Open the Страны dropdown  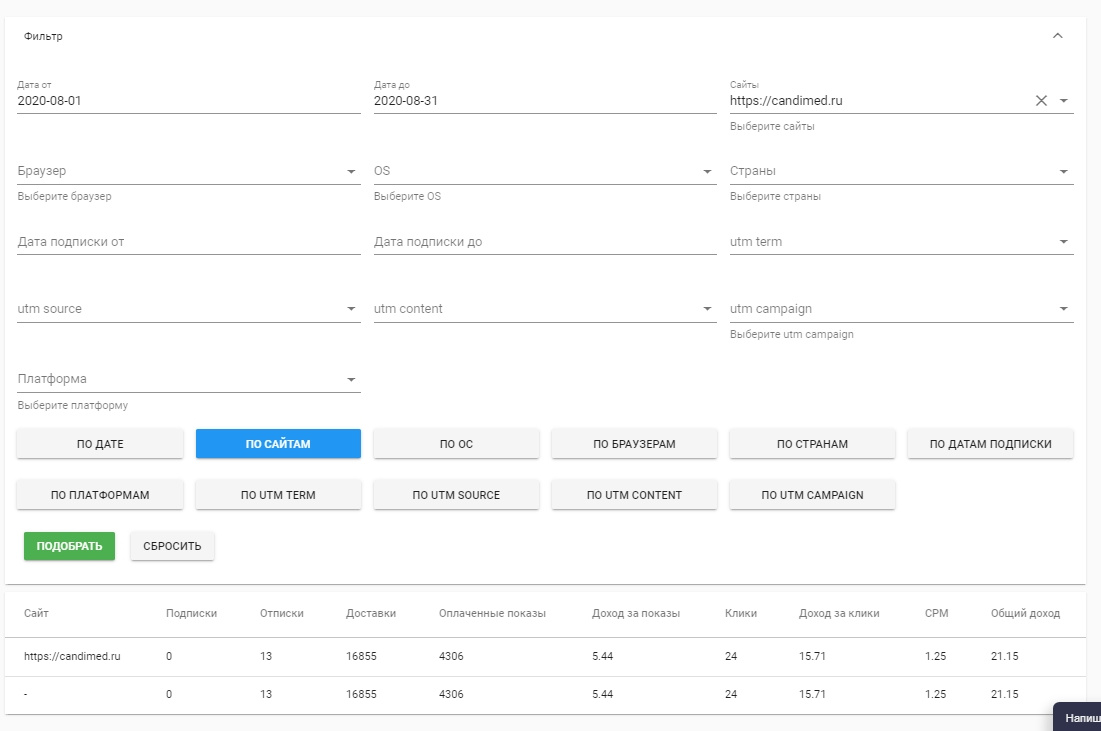point(1063,172)
